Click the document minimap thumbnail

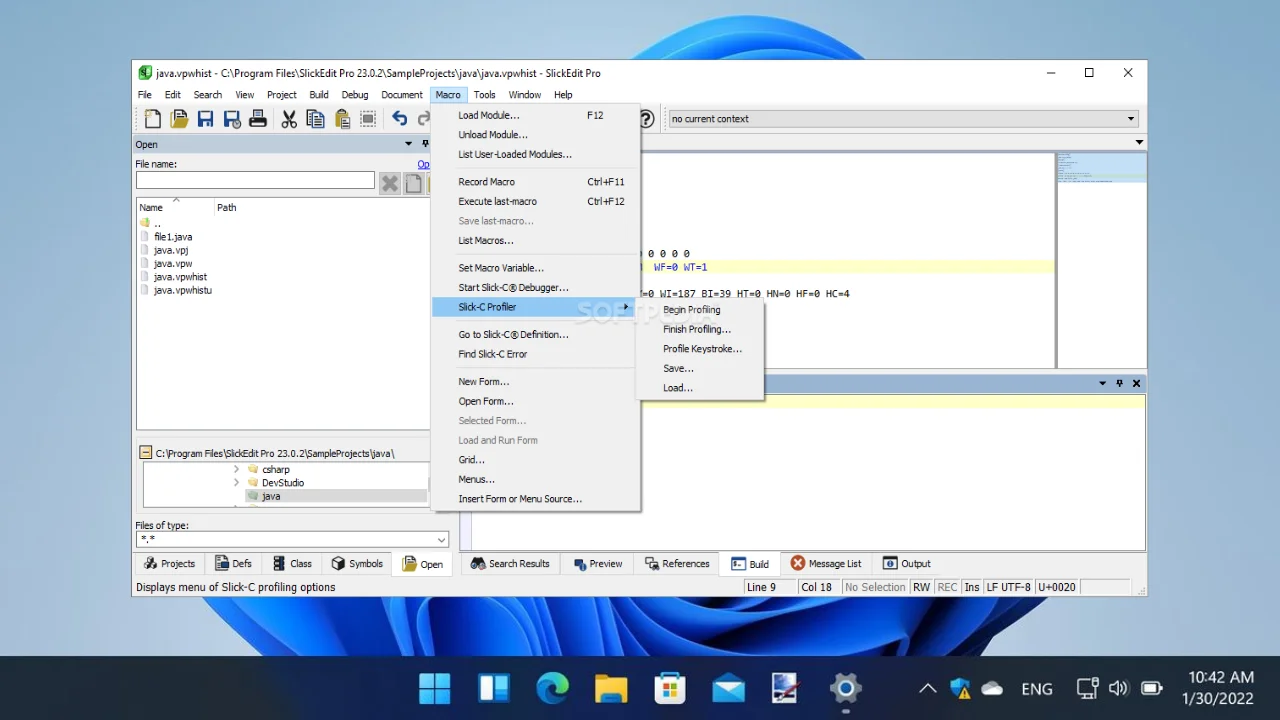tap(1101, 167)
